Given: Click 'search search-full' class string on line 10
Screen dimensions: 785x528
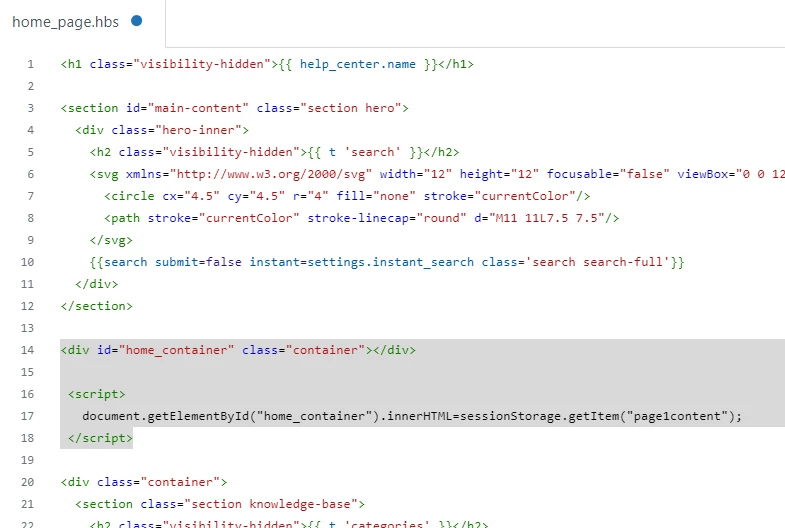Looking at the screenshot, I should pos(597,262).
